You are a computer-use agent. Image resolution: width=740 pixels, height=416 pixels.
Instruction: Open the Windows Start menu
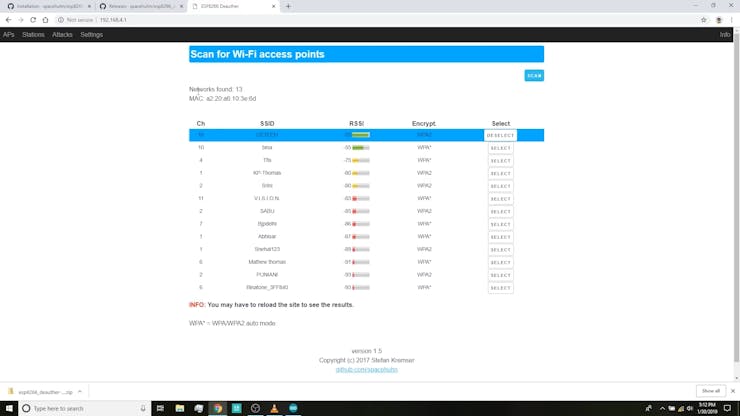point(9,408)
